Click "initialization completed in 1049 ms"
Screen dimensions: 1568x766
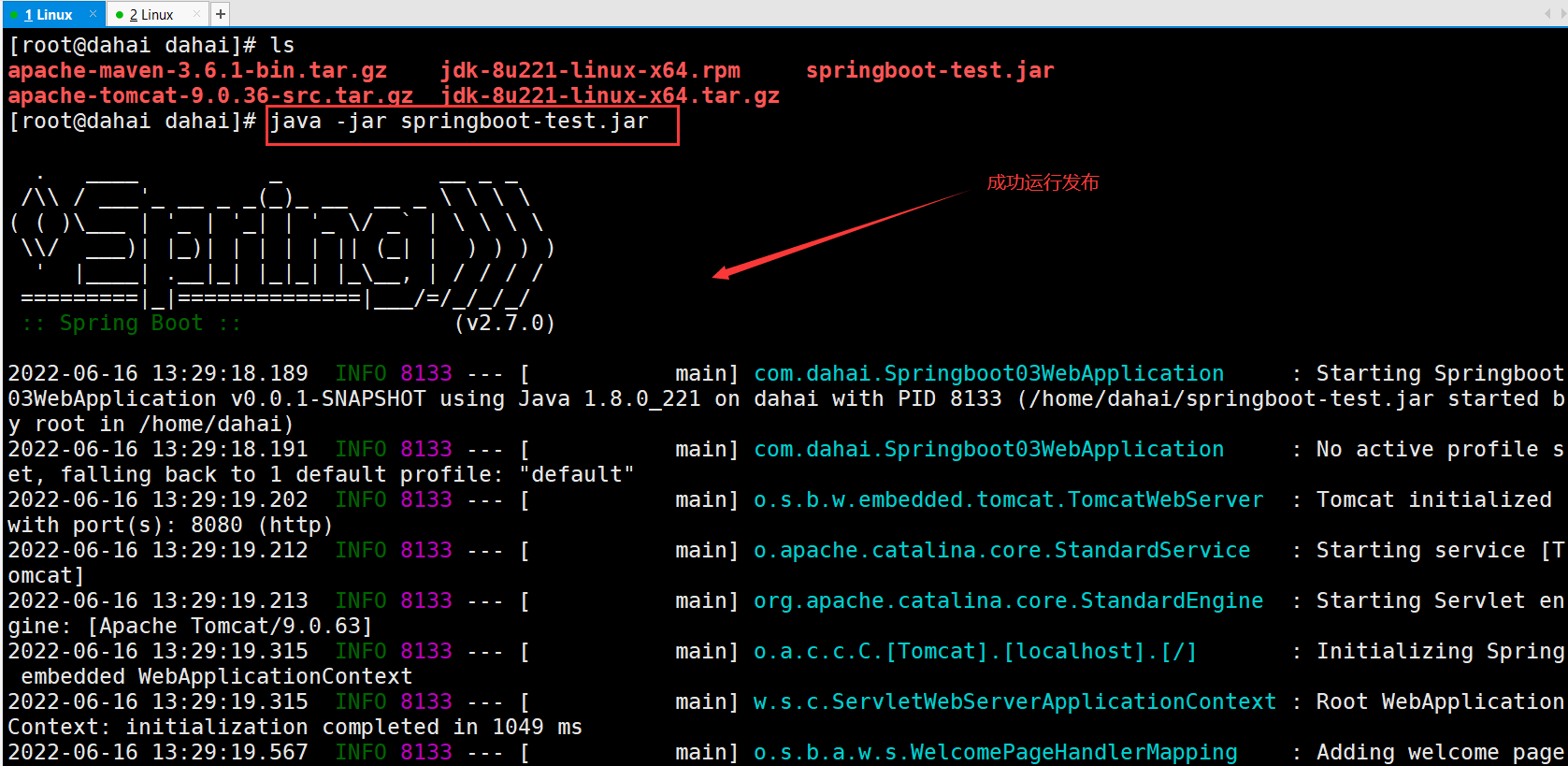click(x=354, y=728)
